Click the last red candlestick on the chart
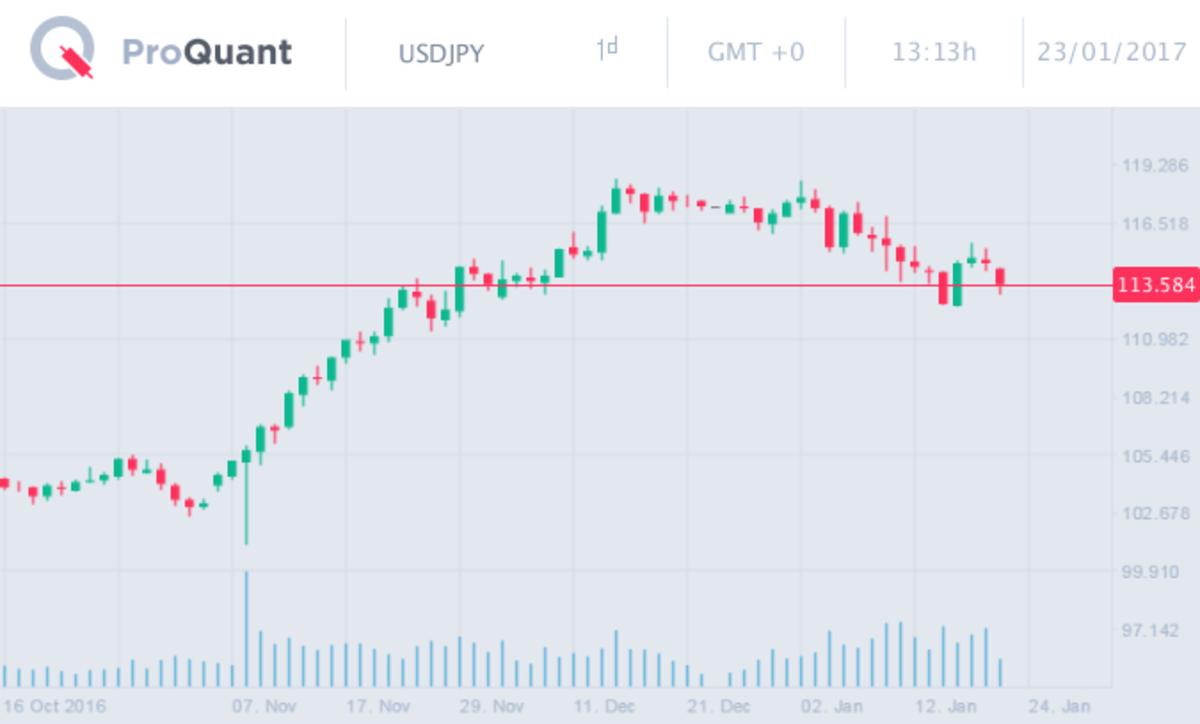 pos(1000,277)
